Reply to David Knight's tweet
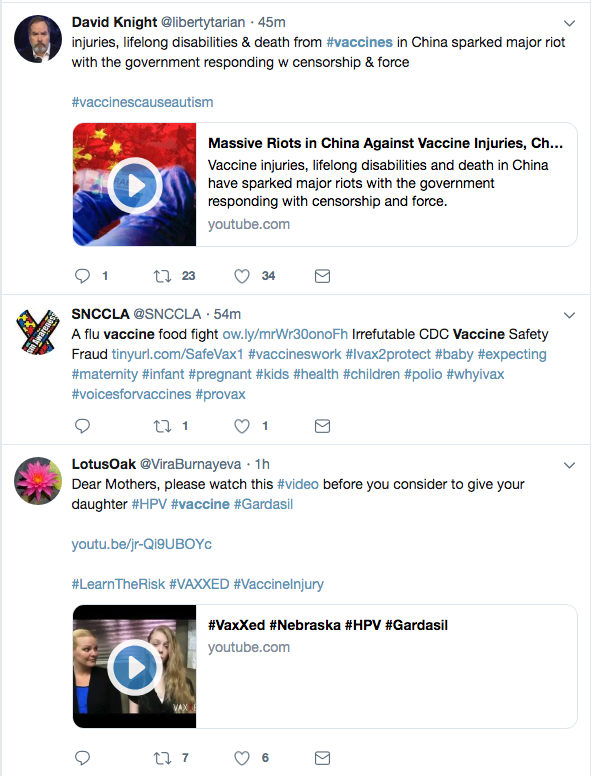The height and width of the screenshot is (776, 591). pos(82,276)
